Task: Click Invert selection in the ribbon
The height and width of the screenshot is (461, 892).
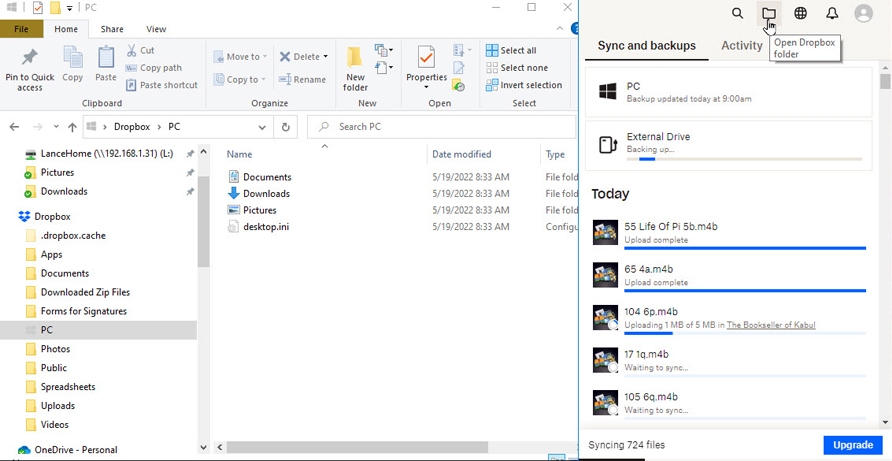Action: pos(524,85)
